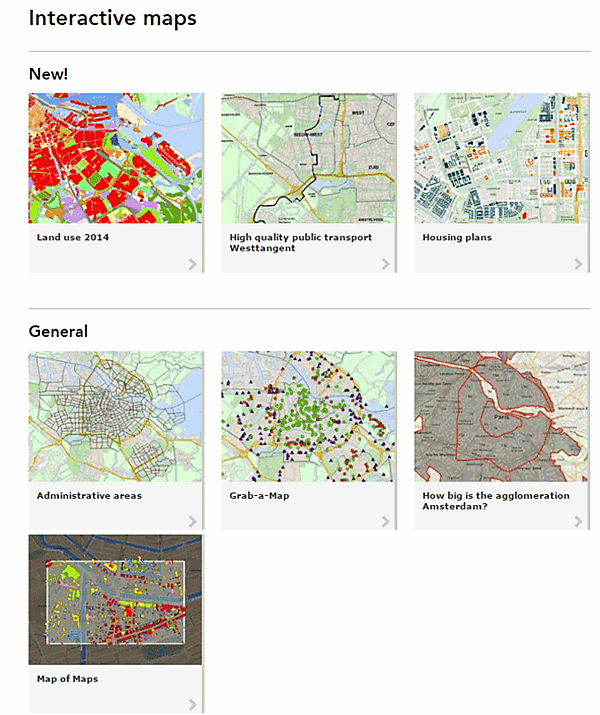Screen dimensions: 600x715
Task: View the Grab-a-Map thumbnail image
Action: tap(308, 416)
